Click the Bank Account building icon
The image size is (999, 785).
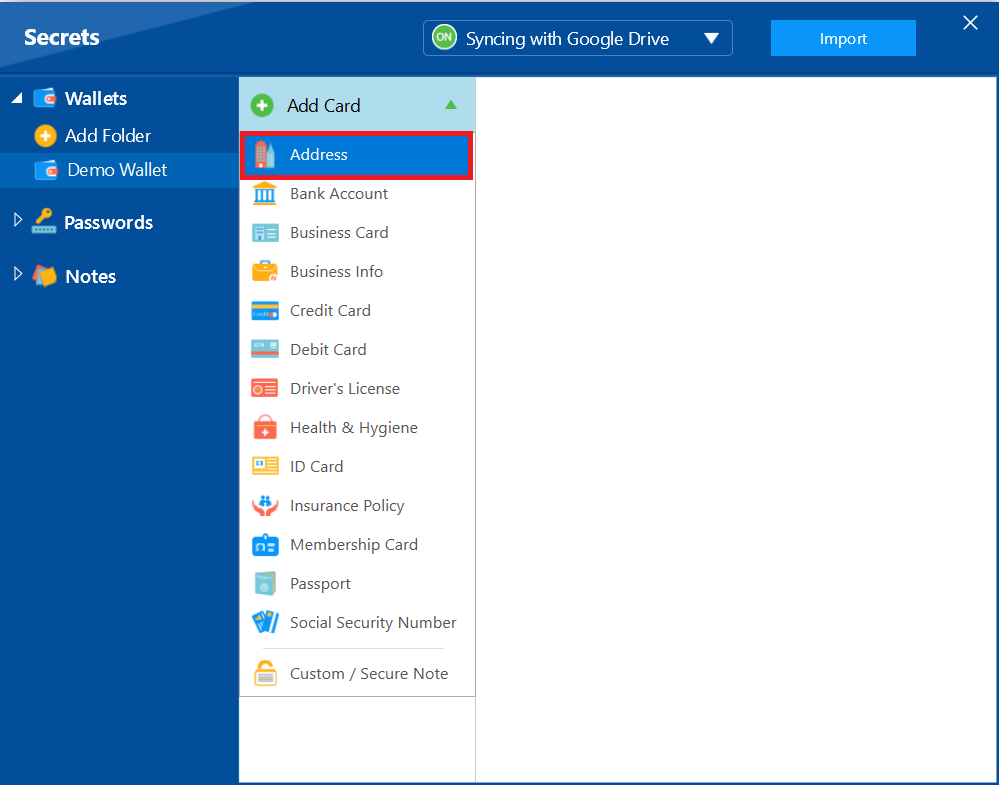tap(264, 194)
